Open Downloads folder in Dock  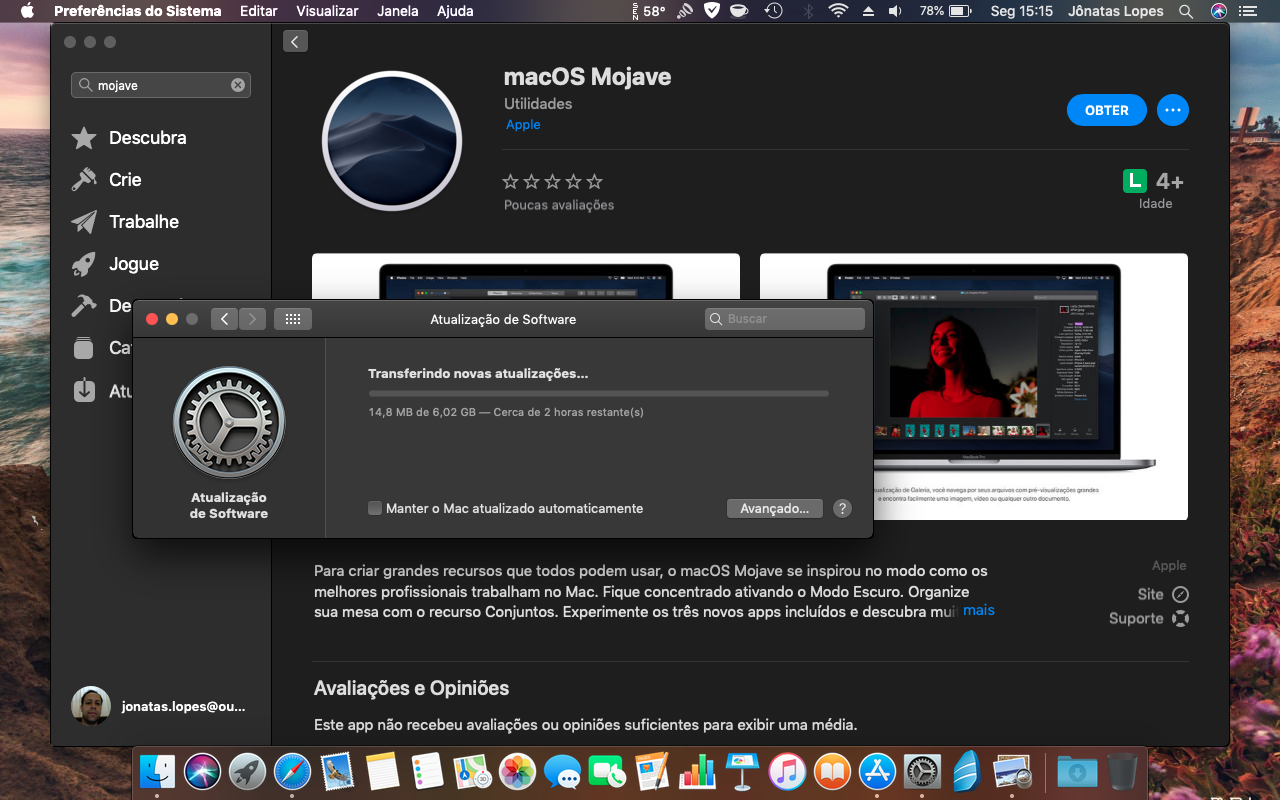(x=1077, y=772)
